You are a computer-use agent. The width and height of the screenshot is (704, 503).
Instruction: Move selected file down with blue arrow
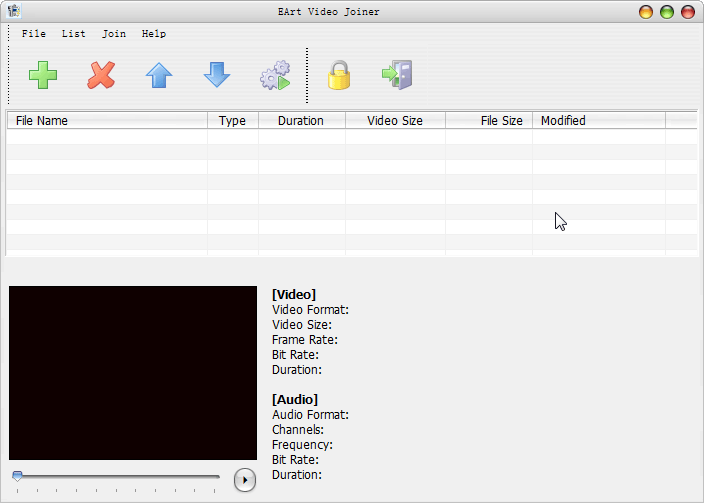(217, 75)
